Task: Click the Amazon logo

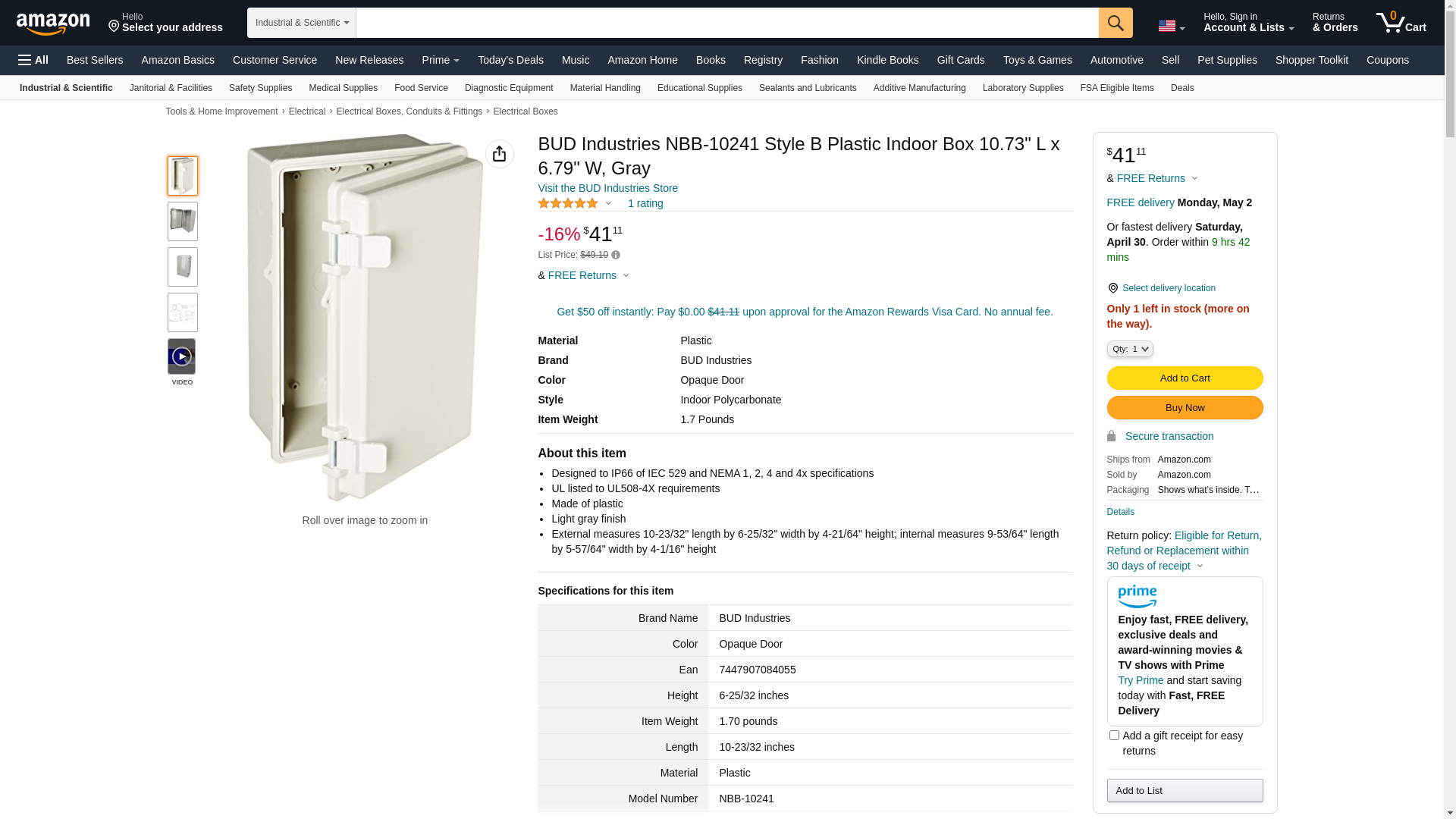Action: (x=53, y=24)
